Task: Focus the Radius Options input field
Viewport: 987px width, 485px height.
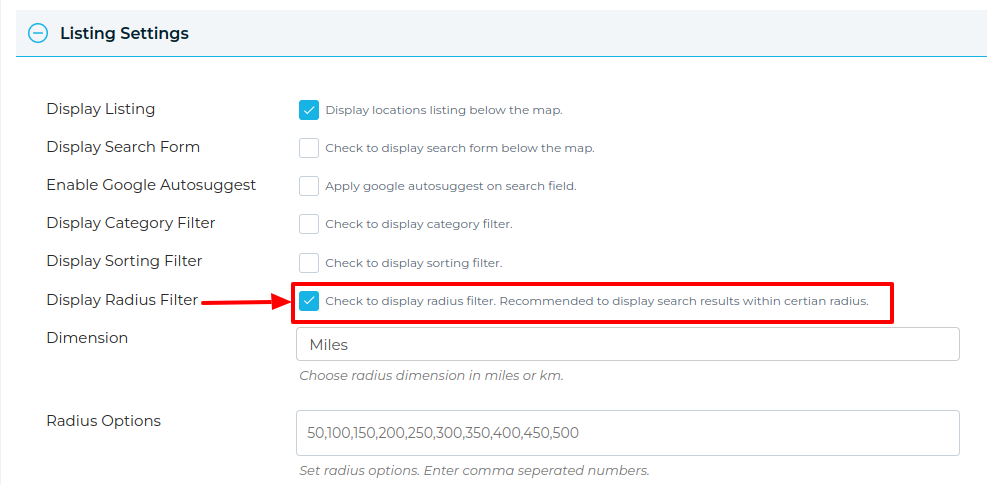Action: pyautogui.click(x=627, y=433)
